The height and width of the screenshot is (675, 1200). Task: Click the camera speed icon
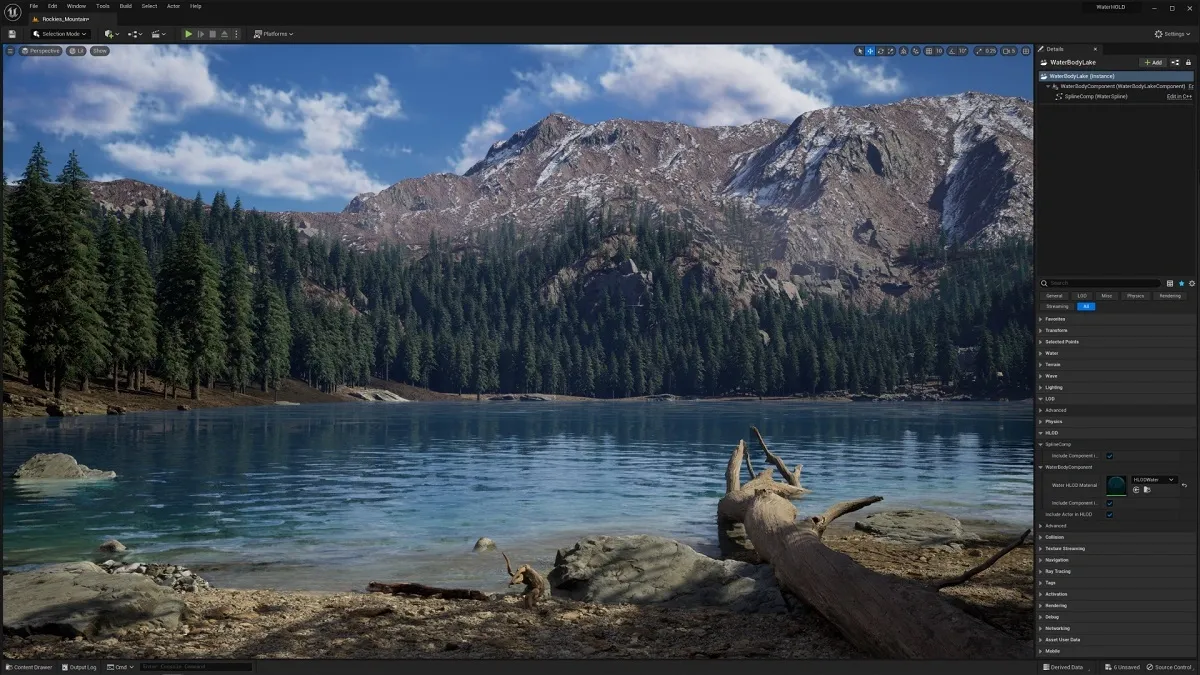(x=1008, y=51)
